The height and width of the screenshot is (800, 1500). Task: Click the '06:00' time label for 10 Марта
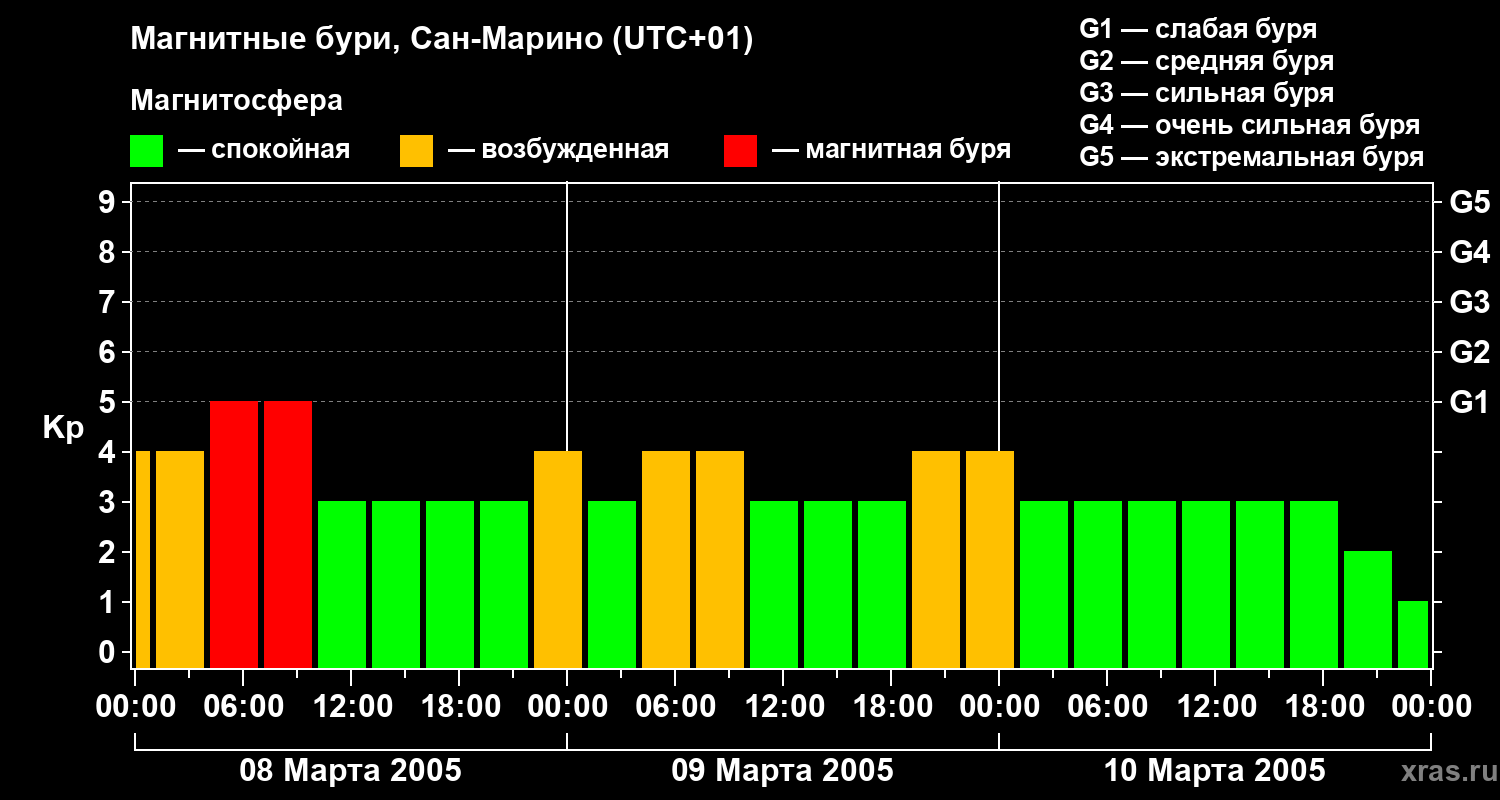coord(1107,707)
